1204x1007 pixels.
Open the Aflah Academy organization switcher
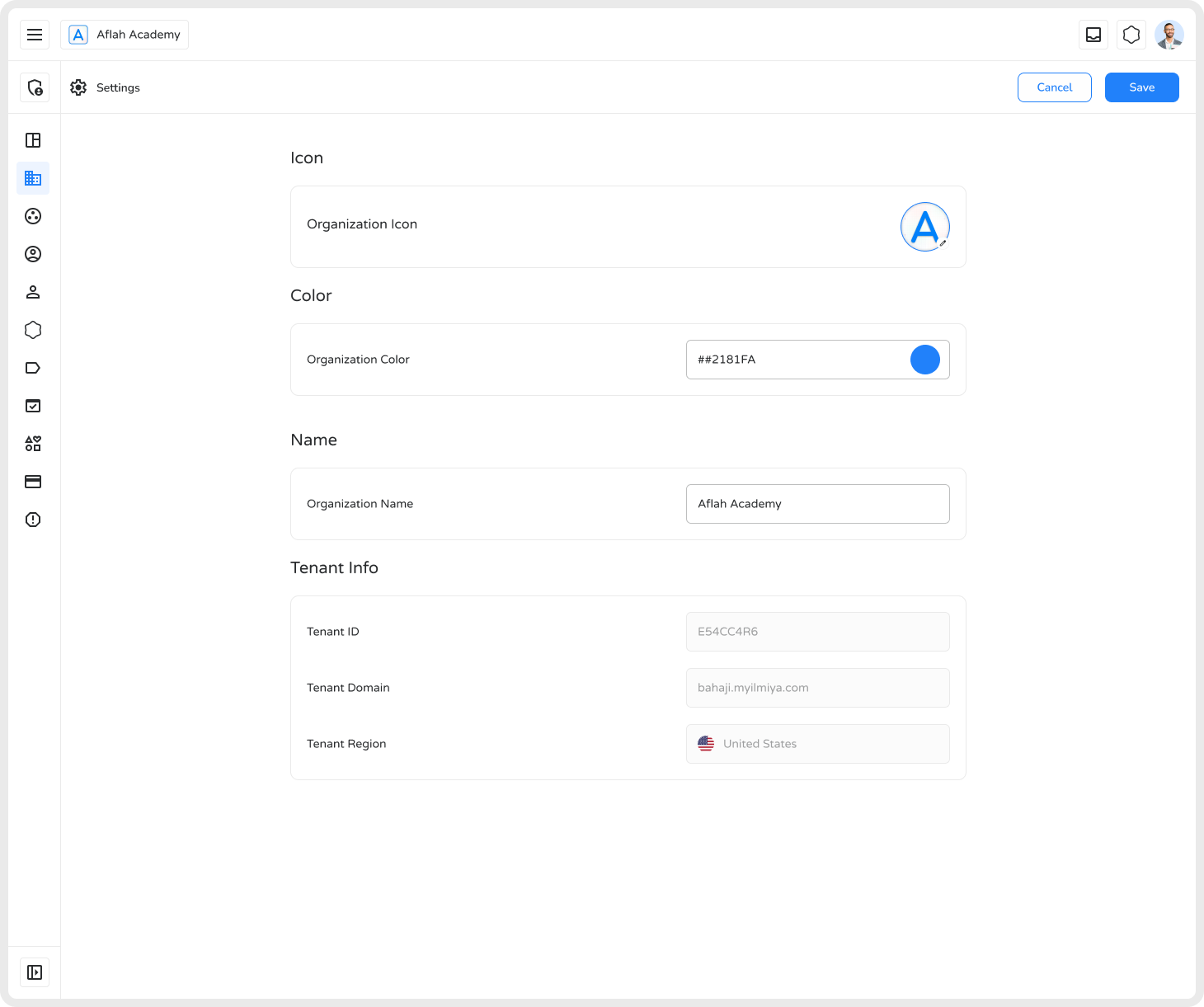pyautogui.click(x=125, y=35)
